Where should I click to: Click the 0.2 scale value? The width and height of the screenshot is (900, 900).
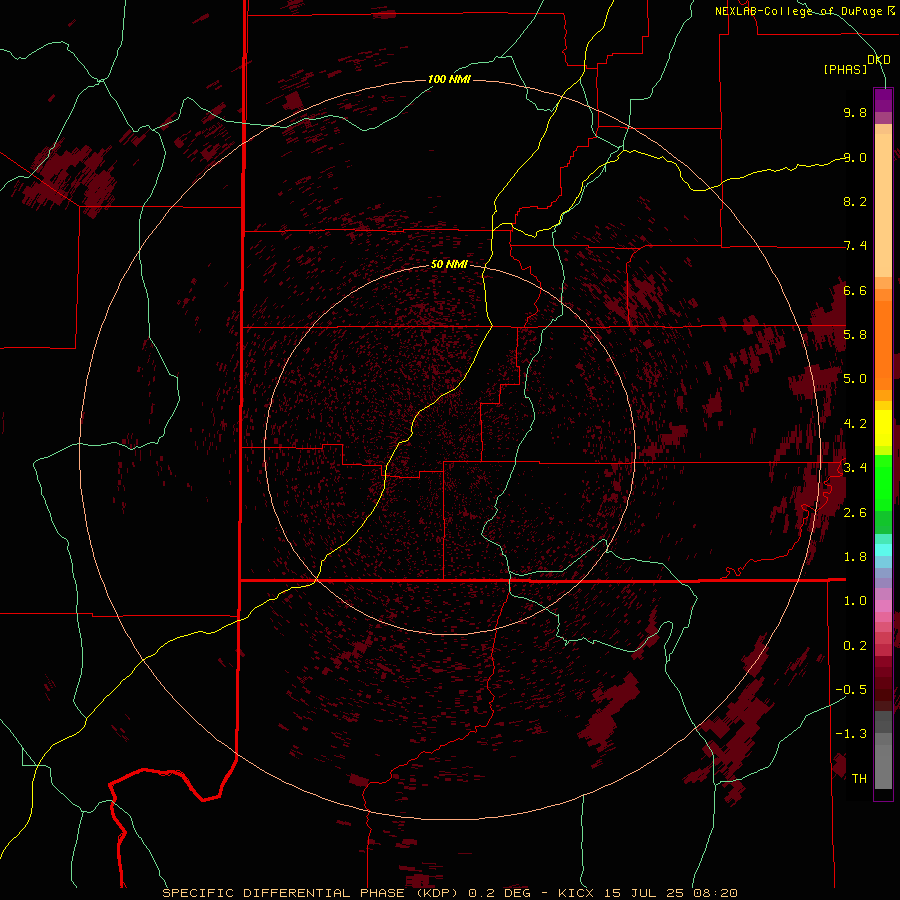(855, 646)
